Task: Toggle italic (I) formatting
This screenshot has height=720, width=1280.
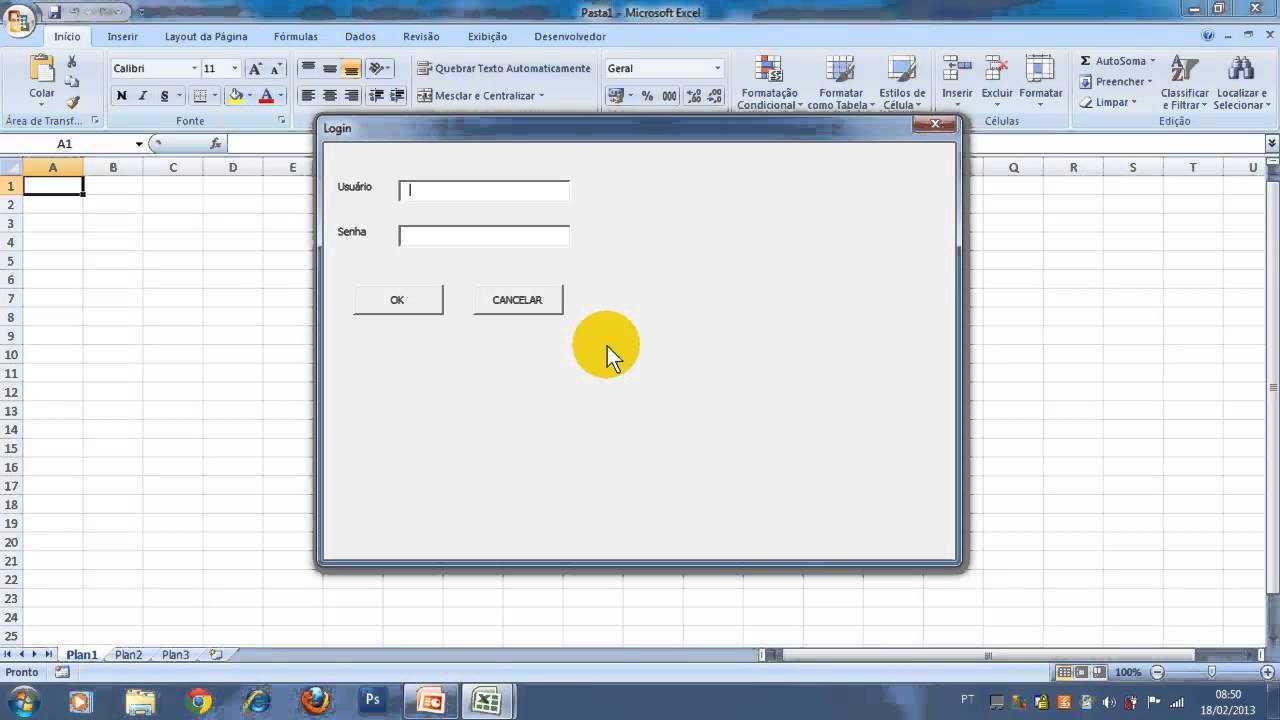Action: click(x=142, y=96)
